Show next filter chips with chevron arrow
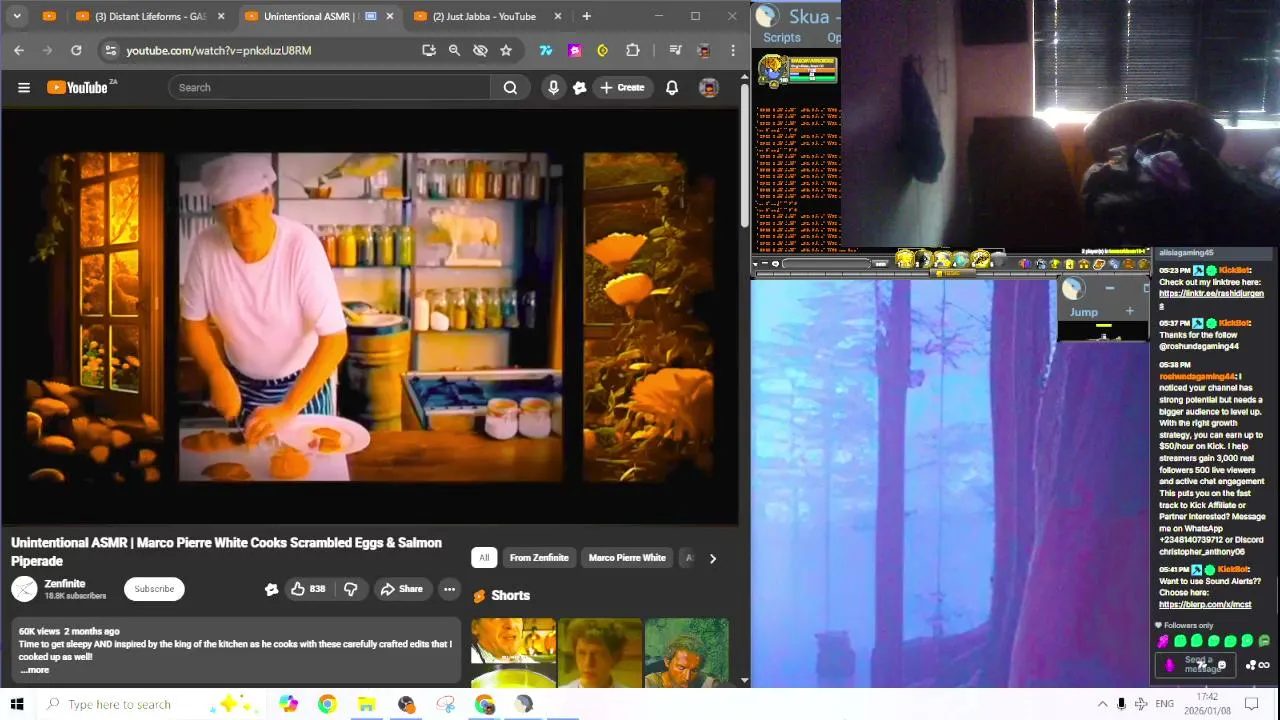Viewport: 1280px width, 720px height. (x=712, y=558)
